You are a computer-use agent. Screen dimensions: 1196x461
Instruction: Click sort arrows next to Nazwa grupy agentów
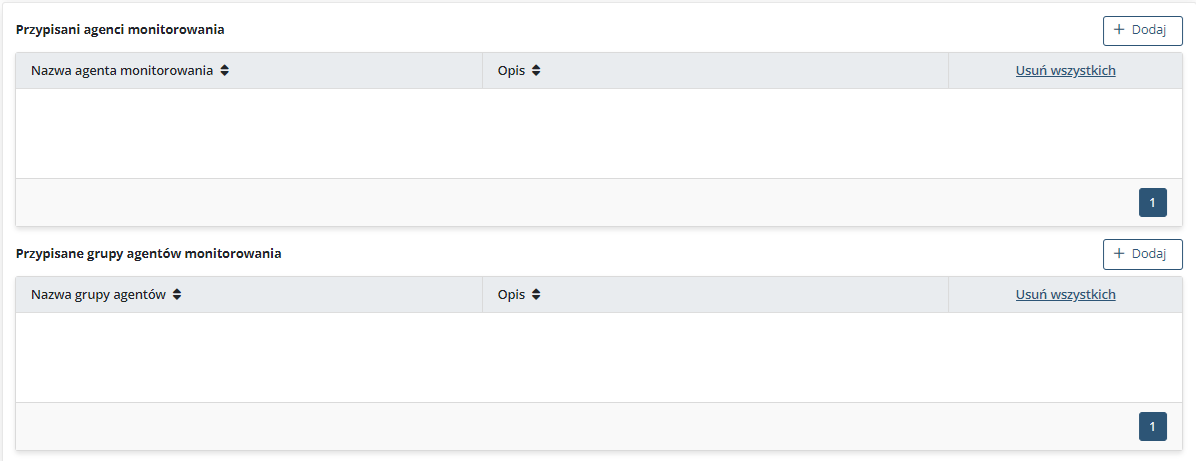(177, 295)
